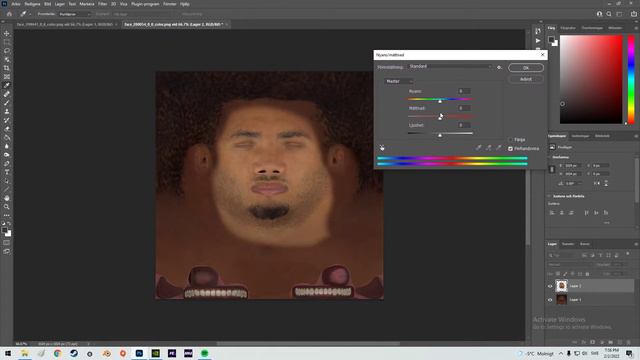Click the first eyedropper in Nyans/mättnad dialog
Viewport: 640px width, 360px height.
pyautogui.click(x=478, y=147)
